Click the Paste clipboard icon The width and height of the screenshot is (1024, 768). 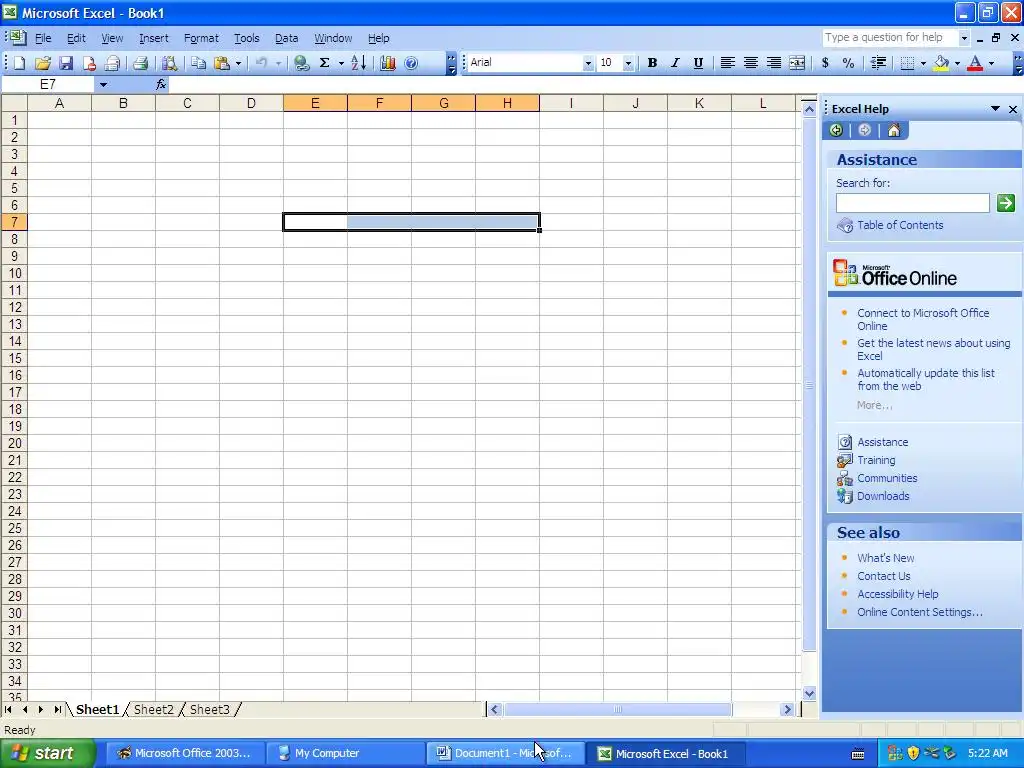click(222, 63)
